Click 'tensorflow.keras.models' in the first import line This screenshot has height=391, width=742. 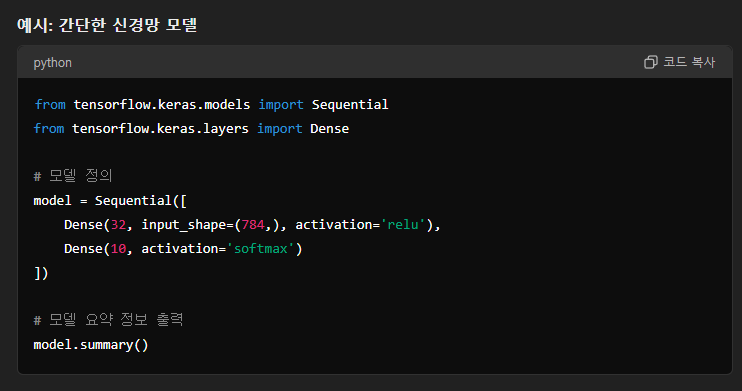tap(162, 104)
